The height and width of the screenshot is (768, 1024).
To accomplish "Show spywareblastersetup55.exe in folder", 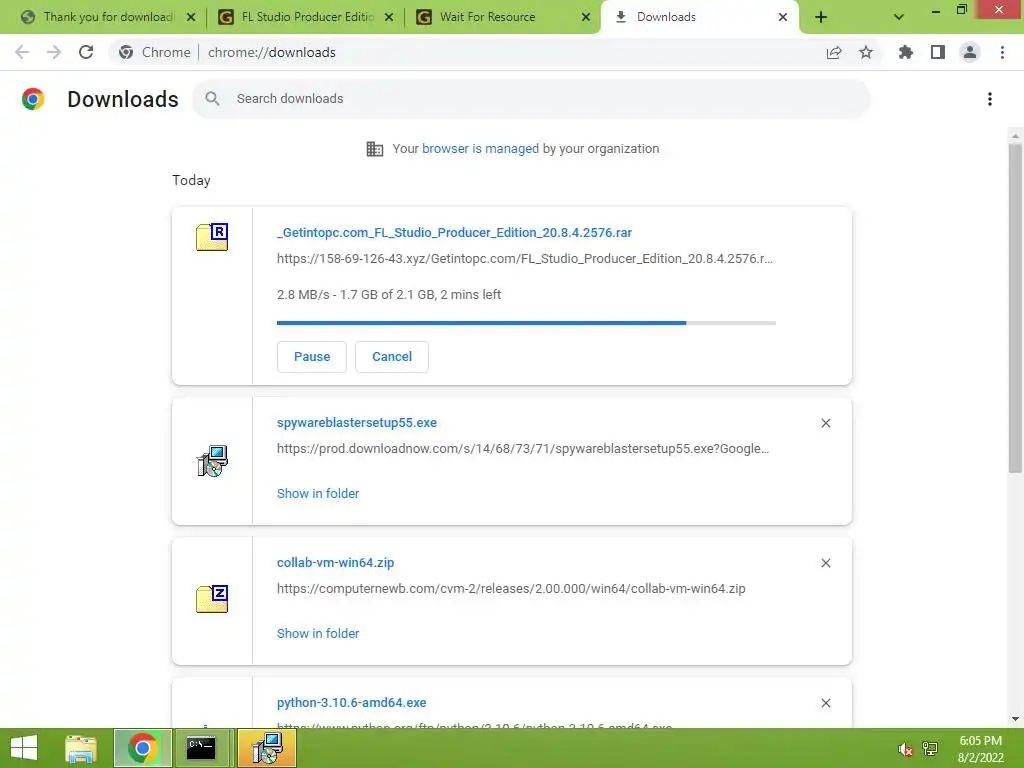I will (x=318, y=494).
